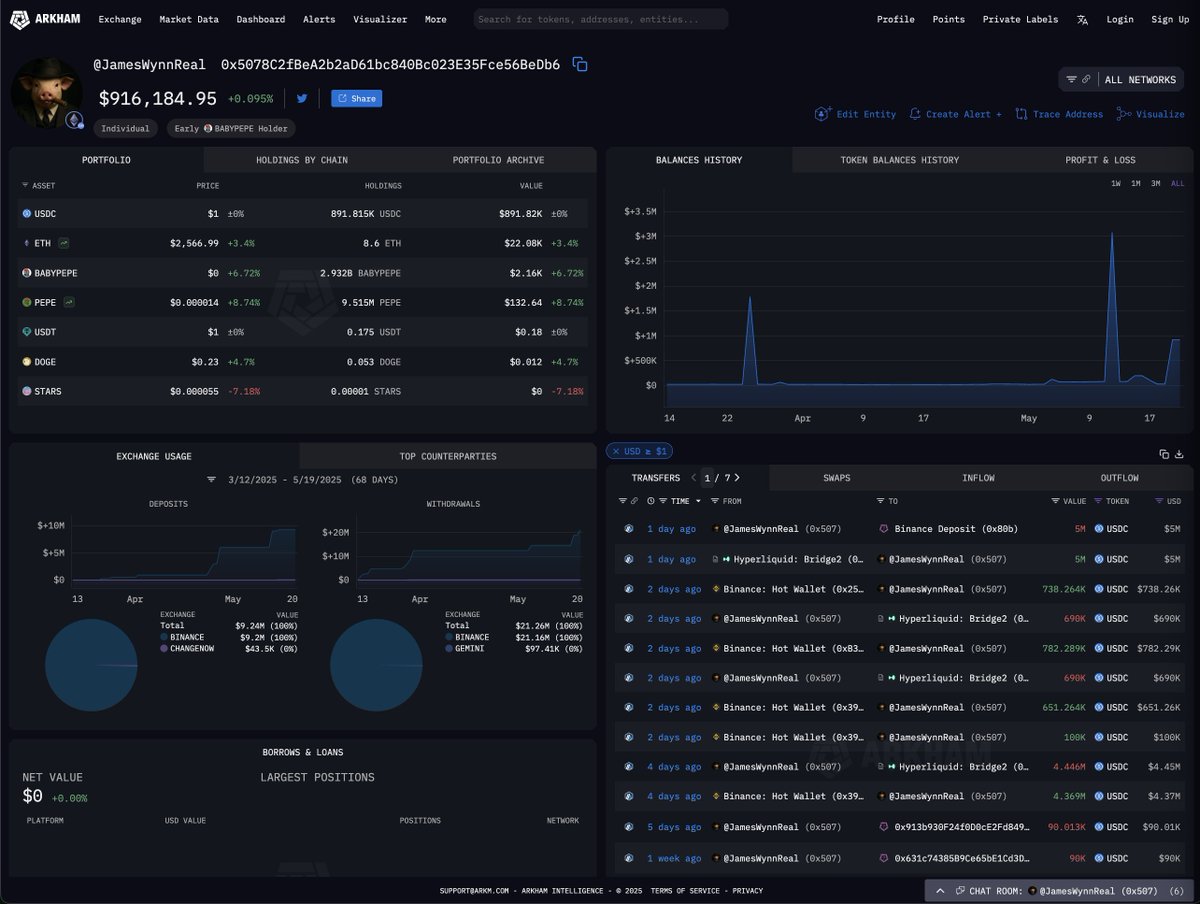Click the blue Share button
The width and height of the screenshot is (1200, 904).
[356, 98]
